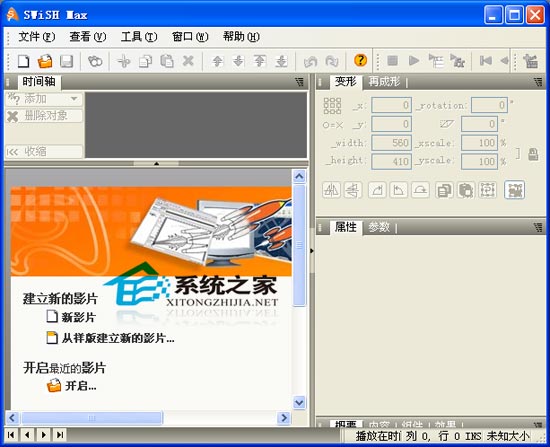Click the Save floppy disk icon
The height and width of the screenshot is (447, 550).
click(66, 61)
